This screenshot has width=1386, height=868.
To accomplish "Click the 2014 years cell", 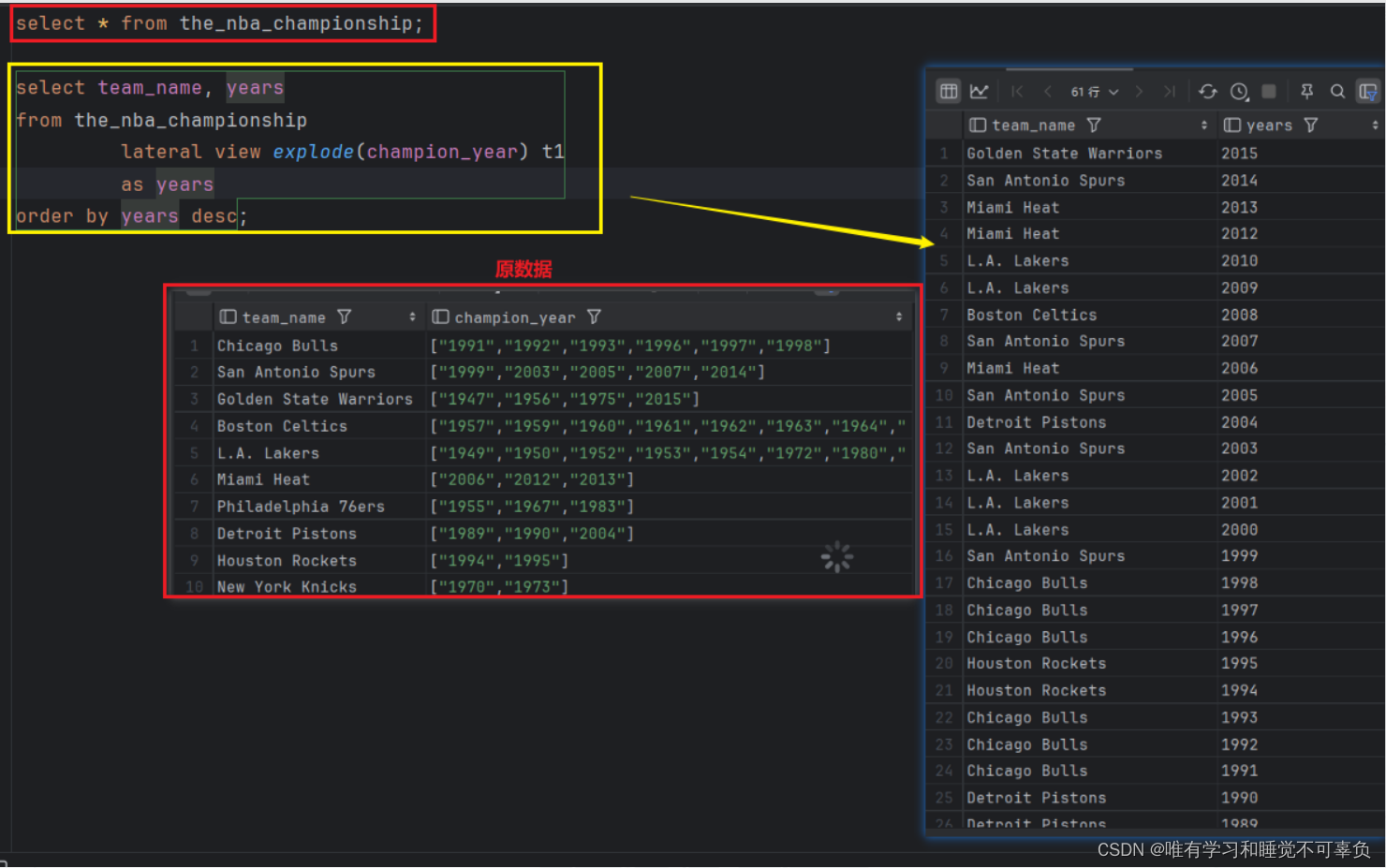I will tap(1239, 180).
